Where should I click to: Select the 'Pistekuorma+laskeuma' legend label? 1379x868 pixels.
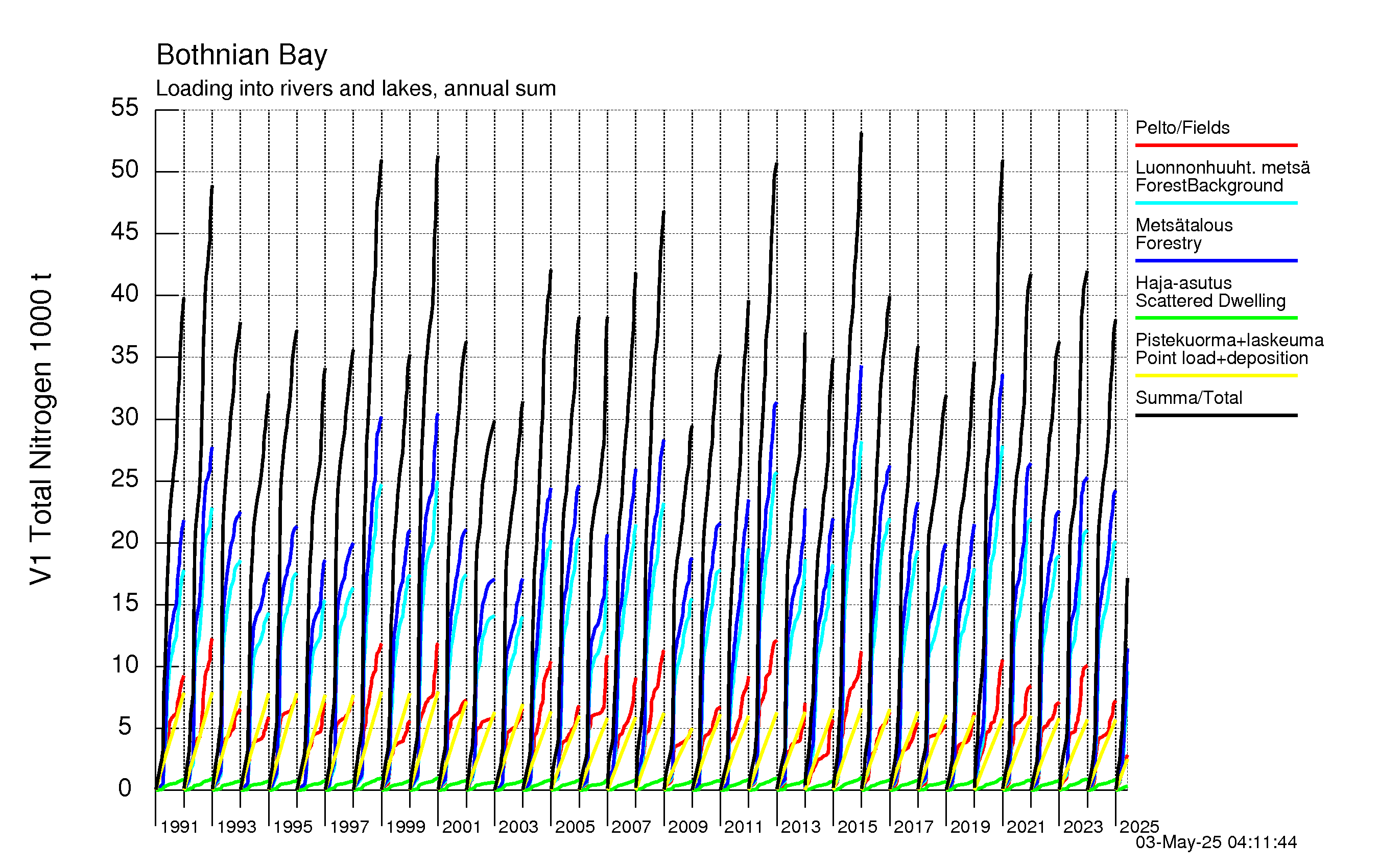(1229, 340)
